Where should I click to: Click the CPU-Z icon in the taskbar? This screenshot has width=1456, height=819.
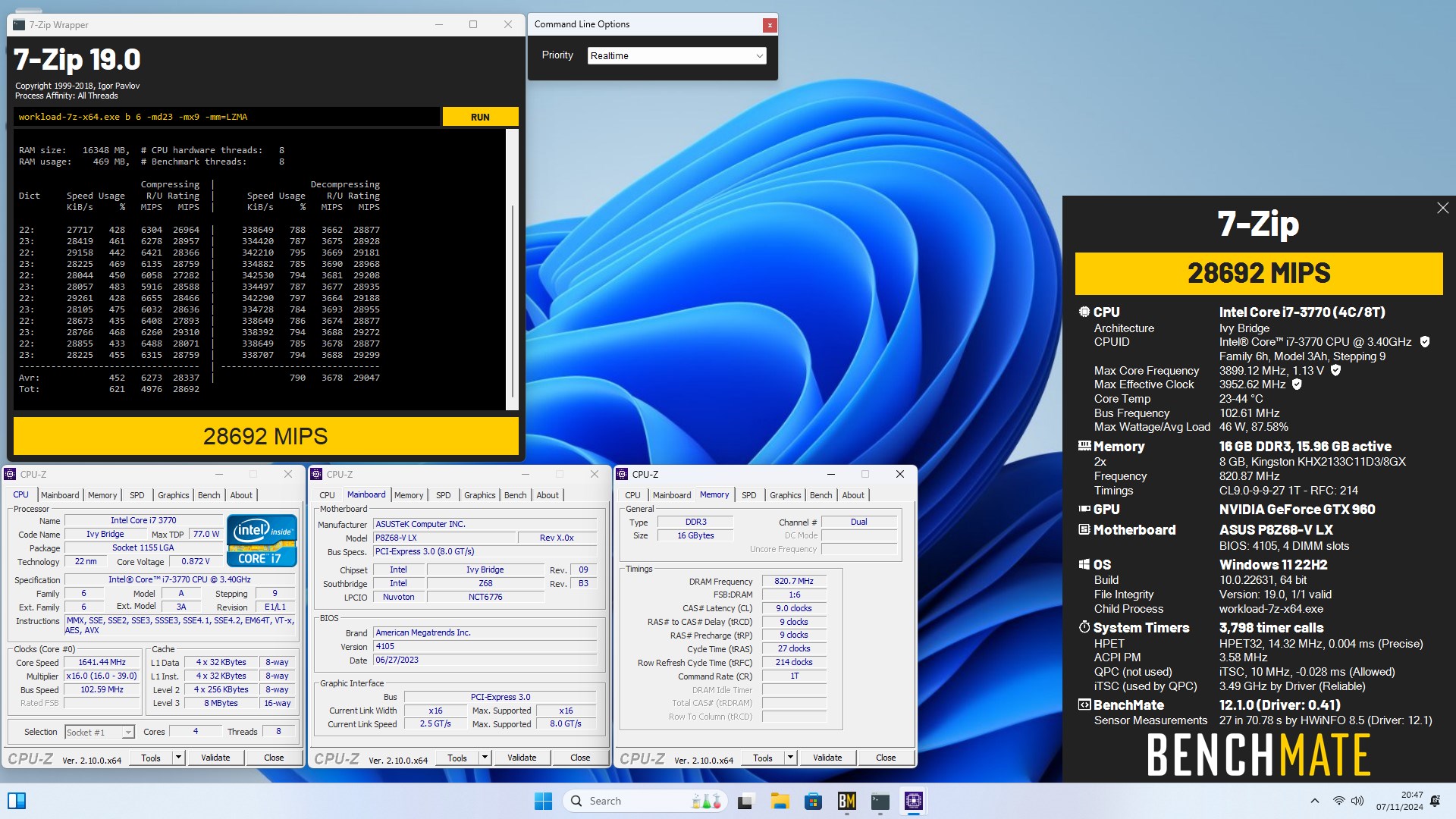(x=913, y=801)
